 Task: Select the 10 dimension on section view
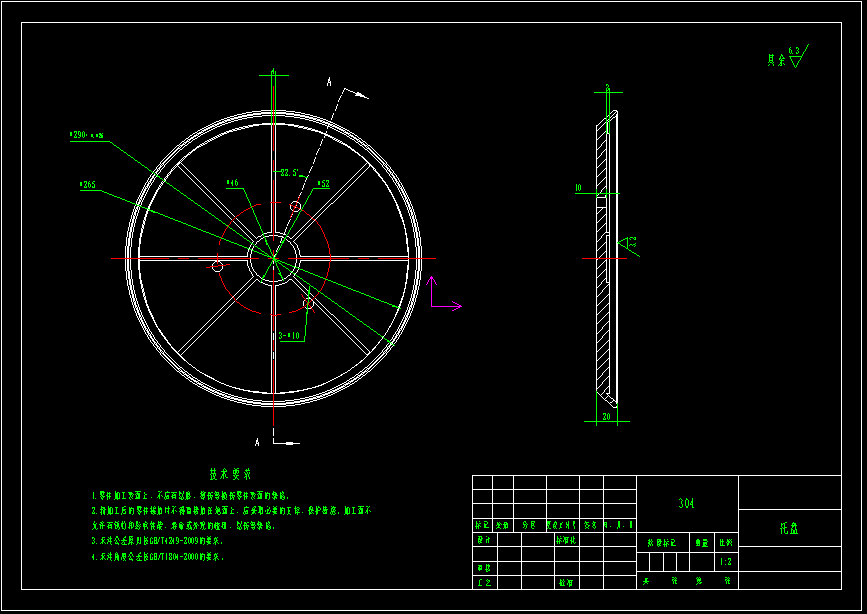[x=578, y=188]
